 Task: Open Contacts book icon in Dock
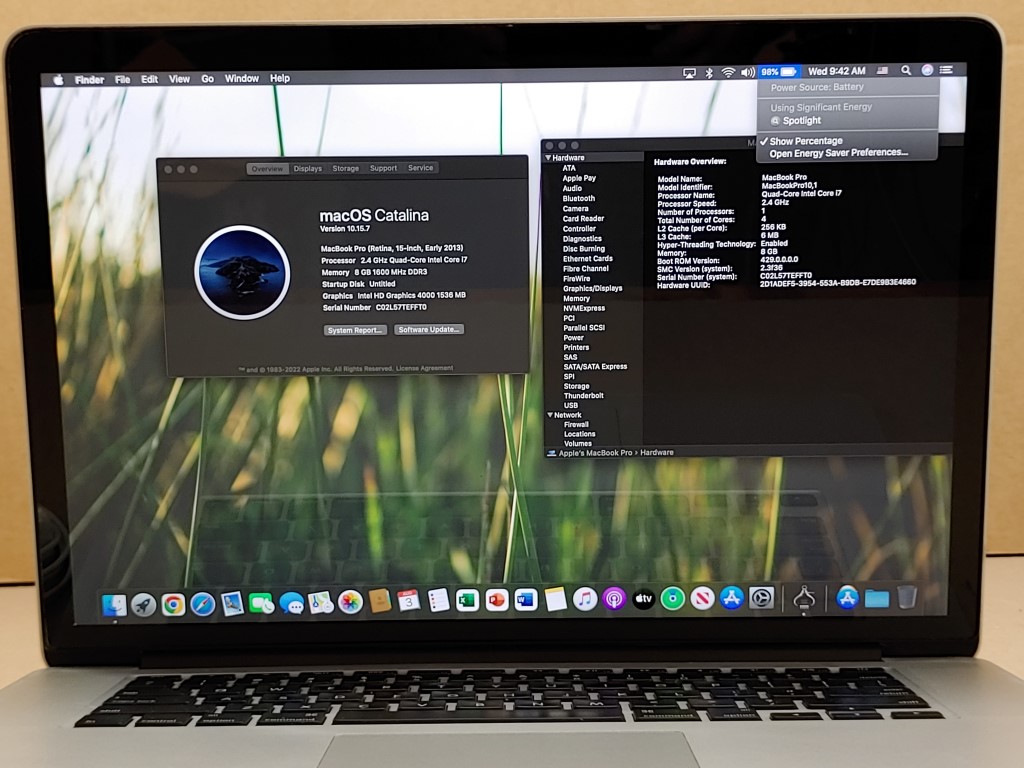tap(379, 601)
